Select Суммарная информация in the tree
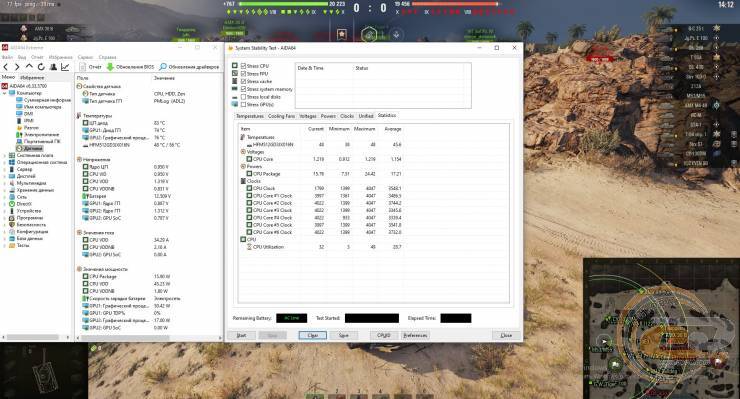The height and width of the screenshot is (399, 740). (x=43, y=100)
